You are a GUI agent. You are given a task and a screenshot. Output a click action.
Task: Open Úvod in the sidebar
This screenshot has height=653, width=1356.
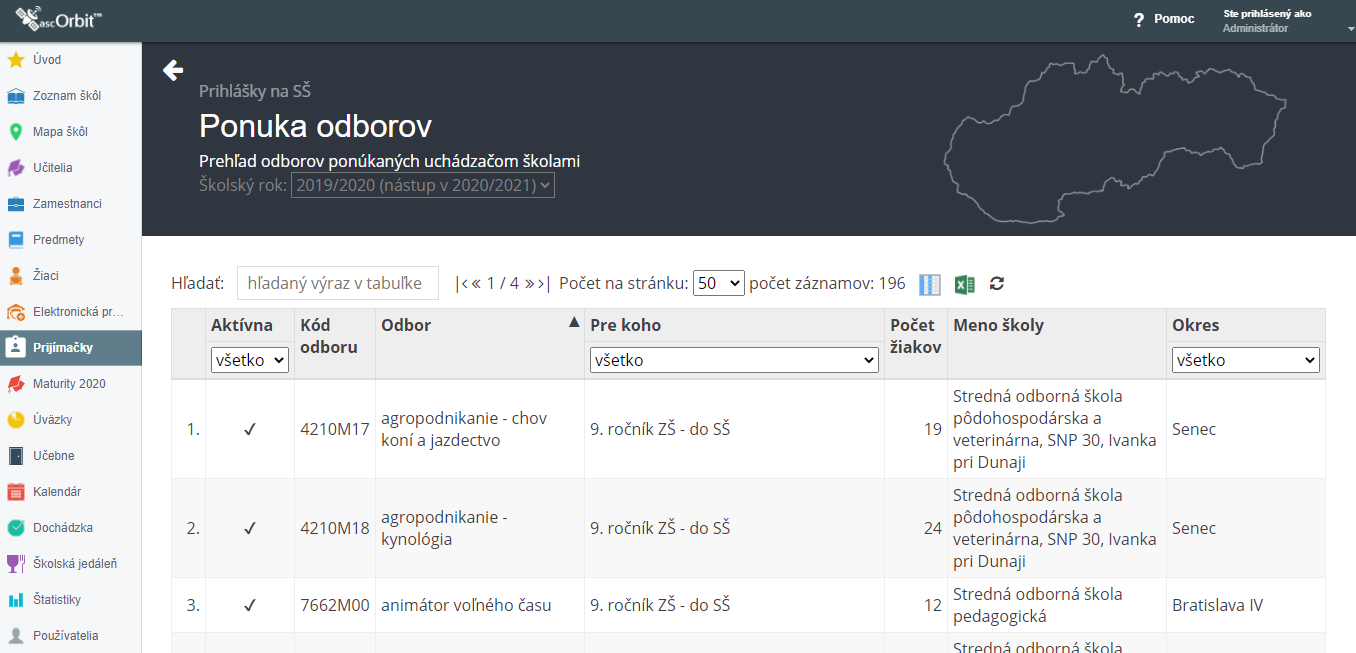(x=47, y=60)
